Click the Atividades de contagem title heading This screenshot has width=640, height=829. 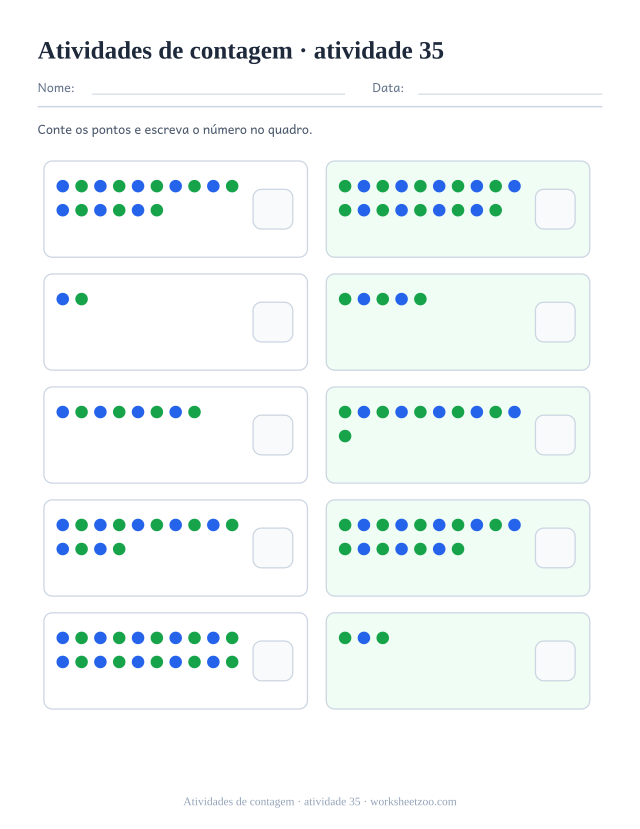pos(241,51)
